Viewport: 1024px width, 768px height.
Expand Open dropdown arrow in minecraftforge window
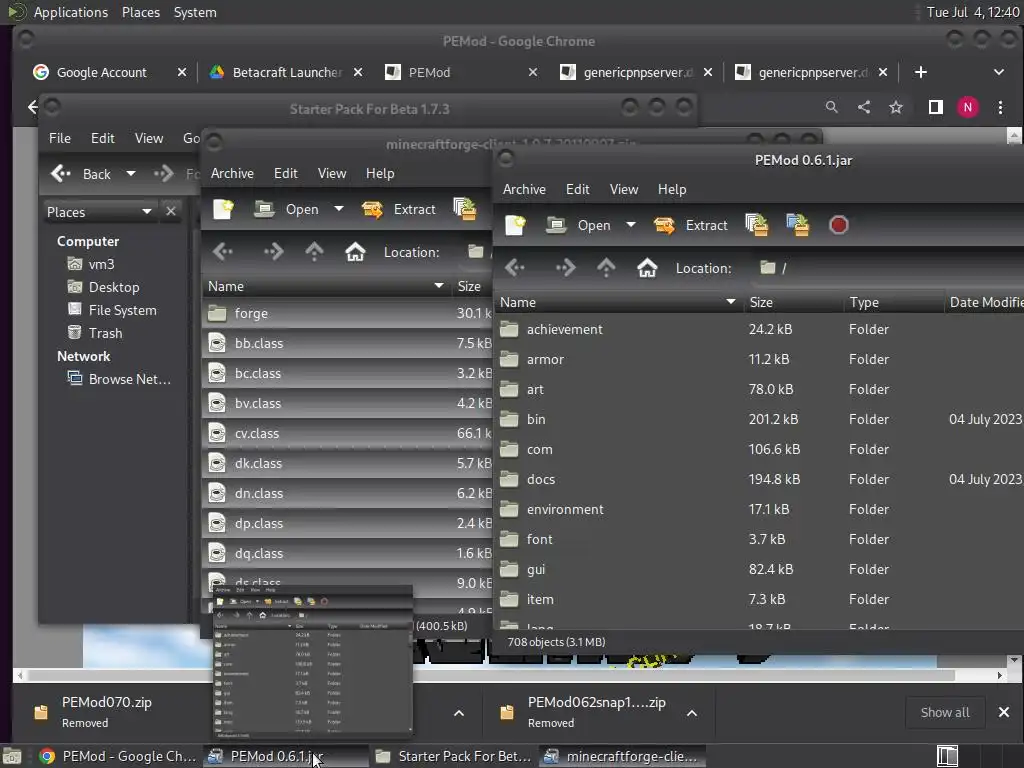point(339,209)
